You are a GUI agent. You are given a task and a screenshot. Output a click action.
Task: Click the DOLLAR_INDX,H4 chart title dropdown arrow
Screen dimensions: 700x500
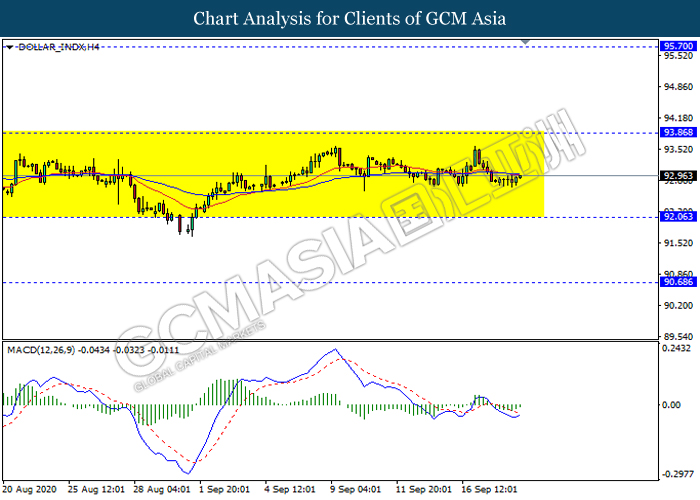[9, 47]
